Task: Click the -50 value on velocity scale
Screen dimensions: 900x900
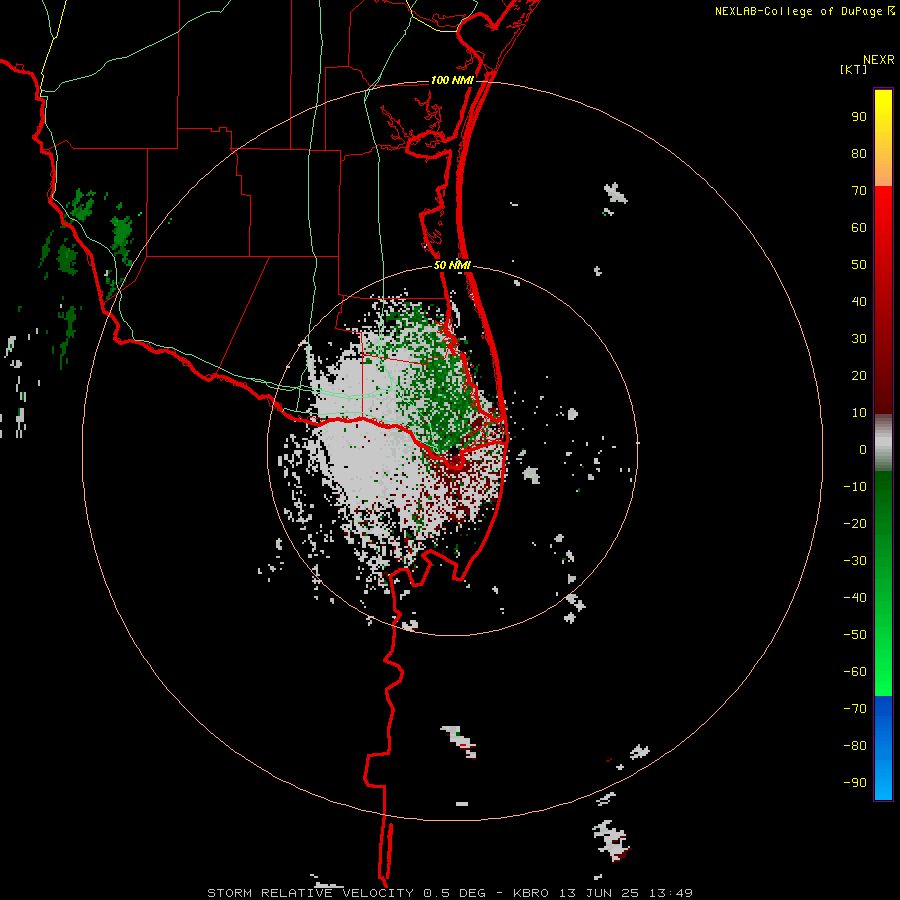Action: 855,634
